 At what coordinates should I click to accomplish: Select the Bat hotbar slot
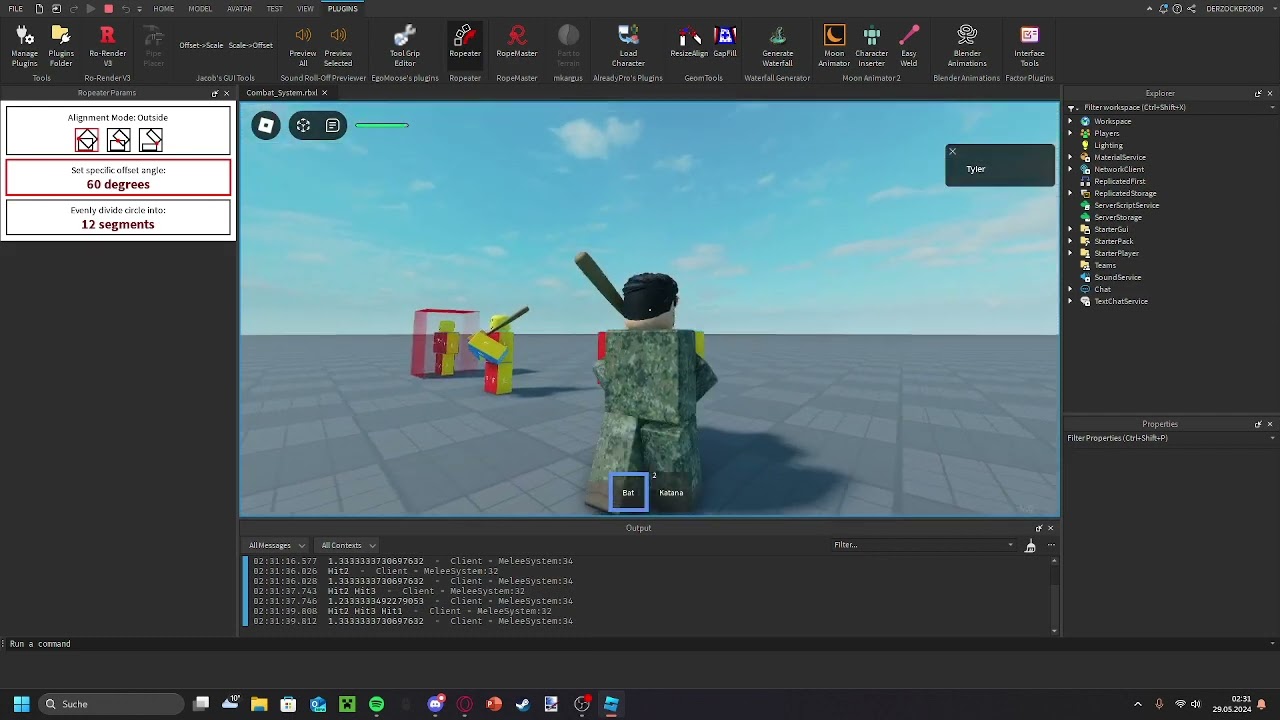[x=628, y=492]
